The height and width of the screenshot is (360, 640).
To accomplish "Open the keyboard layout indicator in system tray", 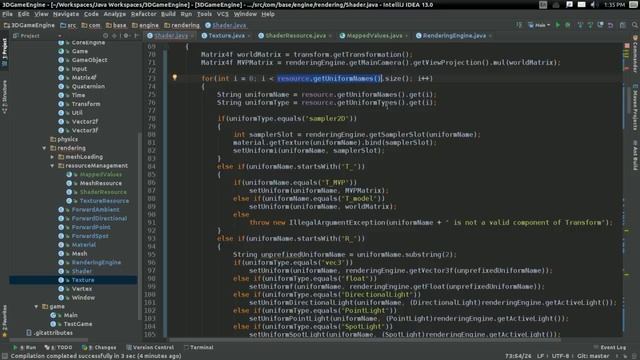I will (x=543, y=4).
